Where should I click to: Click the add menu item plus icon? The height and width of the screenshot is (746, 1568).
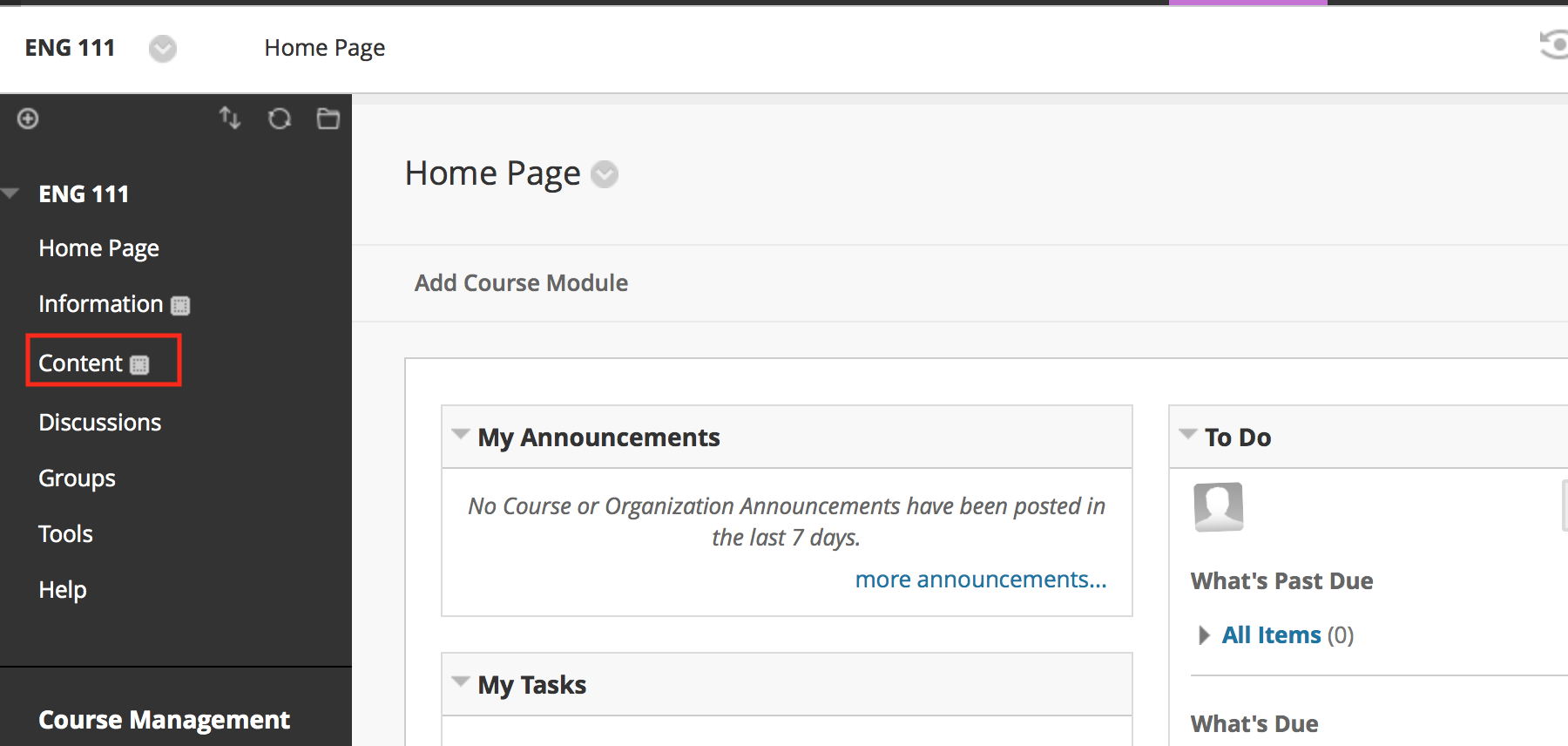pos(28,119)
